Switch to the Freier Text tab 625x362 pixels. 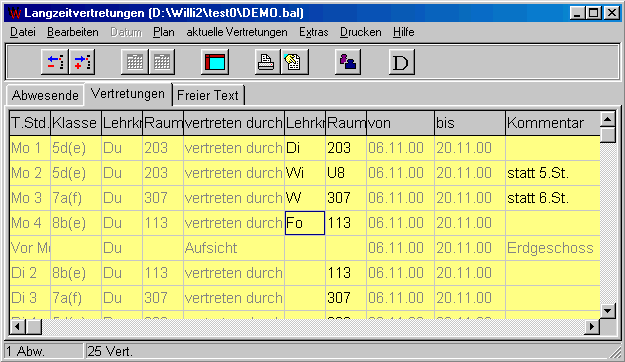pyautogui.click(x=208, y=95)
